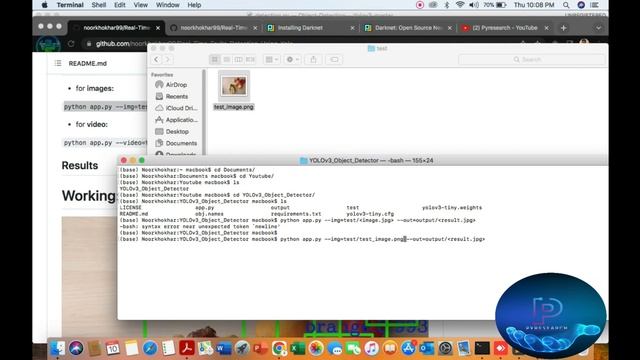The height and width of the screenshot is (360, 640).
Task: Open the Apple menu
Action: [x=44, y=5]
